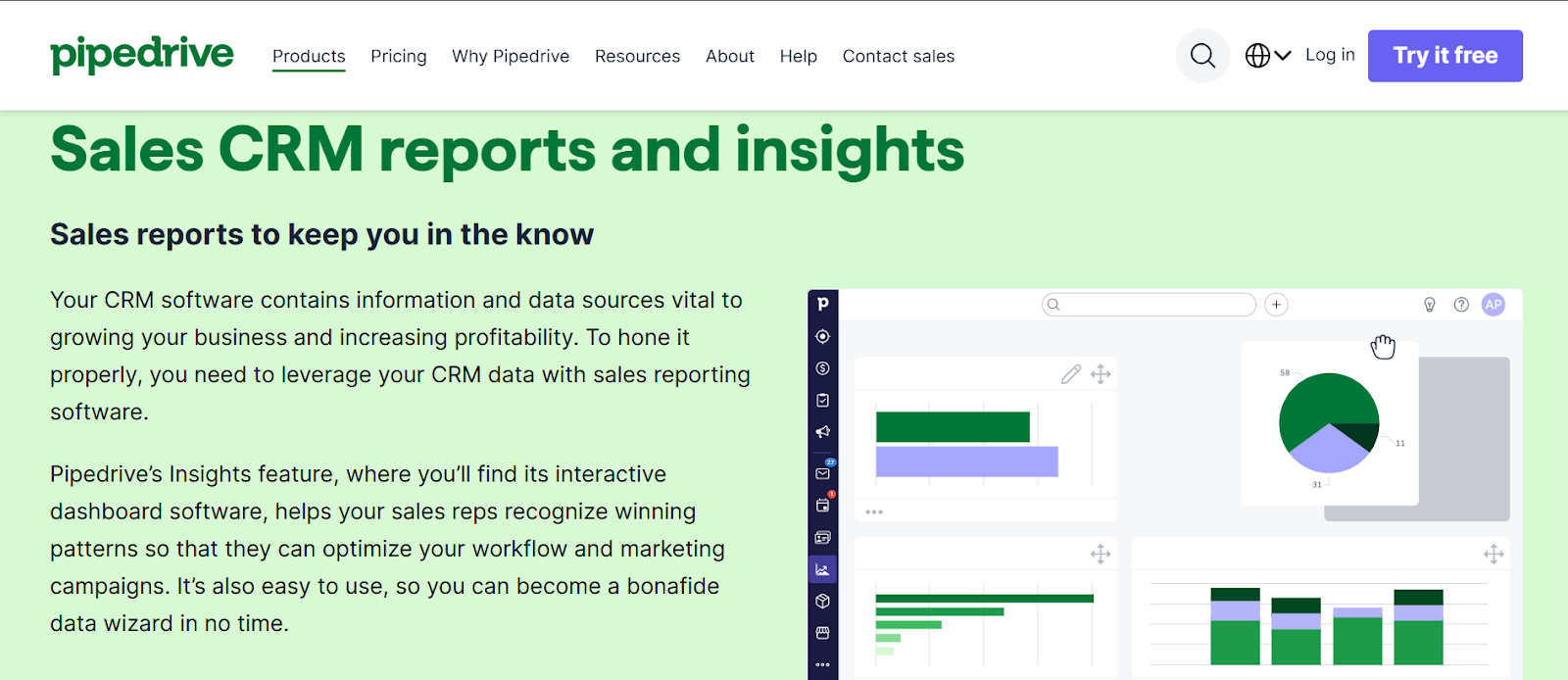This screenshot has height=680, width=1568.
Task: Open the Help link
Action: 798,56
